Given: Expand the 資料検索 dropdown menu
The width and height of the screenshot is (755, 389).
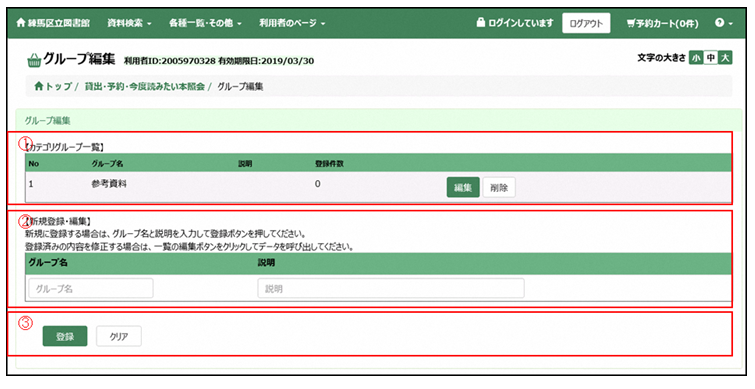Looking at the screenshot, I should coord(129,23).
